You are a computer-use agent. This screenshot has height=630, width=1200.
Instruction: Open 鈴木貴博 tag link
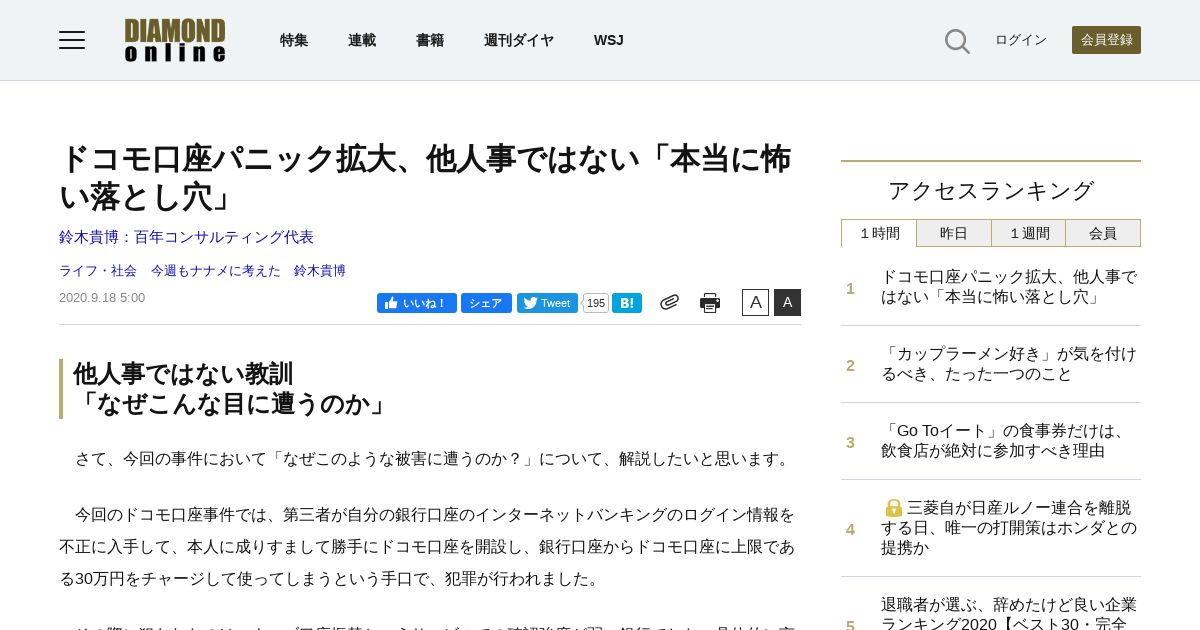320,271
